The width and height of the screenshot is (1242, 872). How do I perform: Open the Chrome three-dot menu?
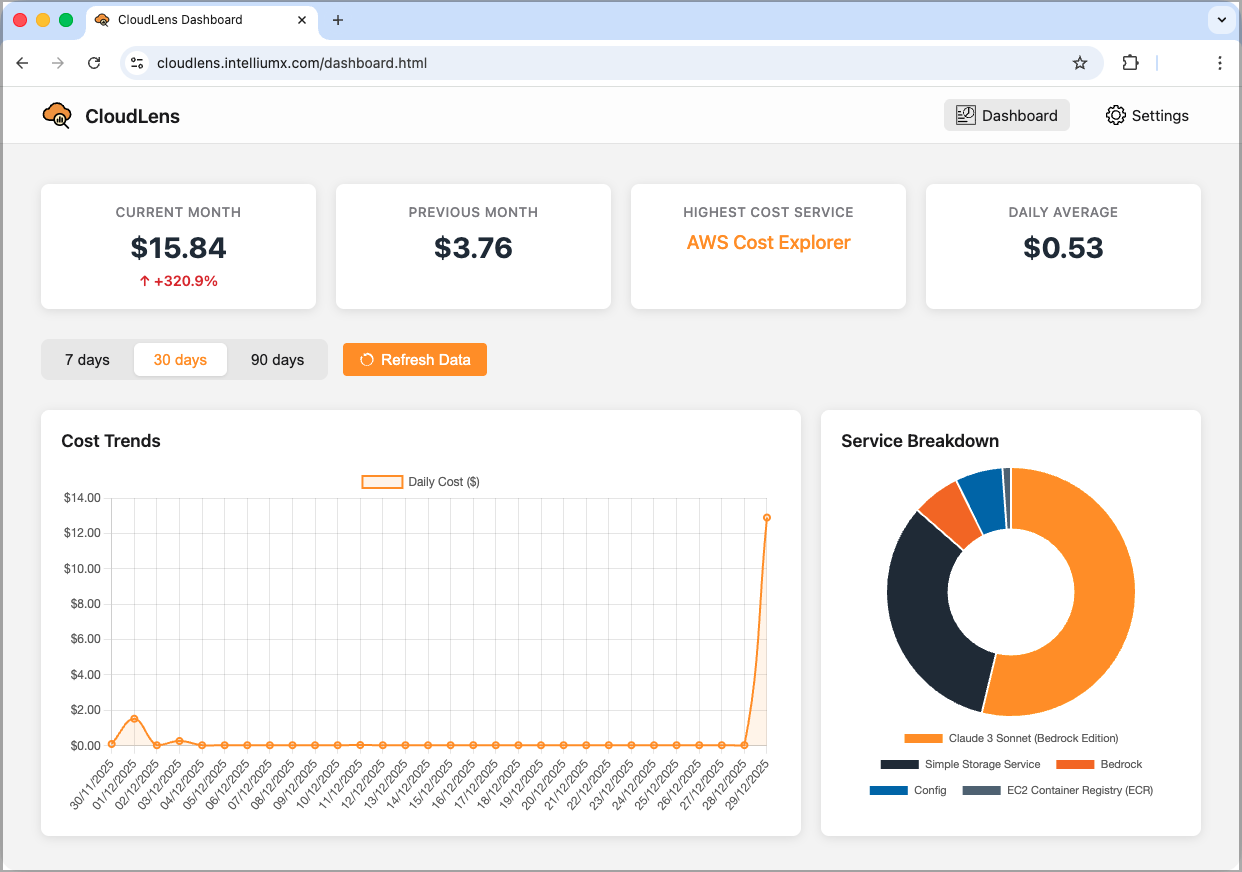[x=1220, y=62]
